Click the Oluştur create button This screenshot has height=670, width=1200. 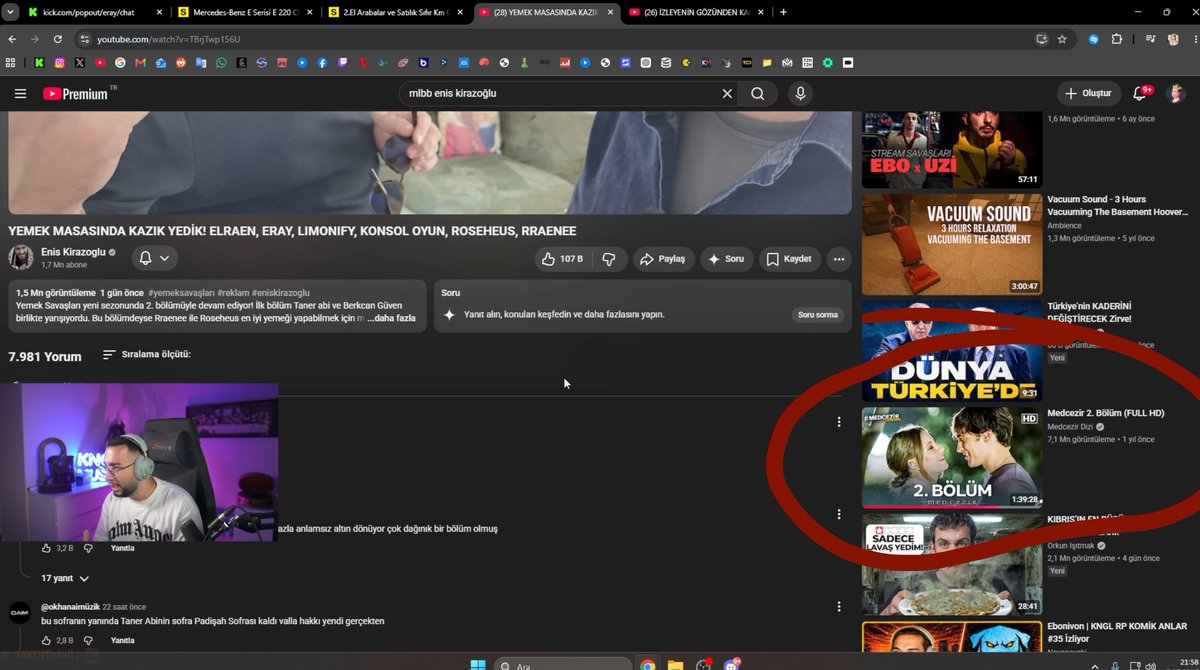click(x=1088, y=93)
